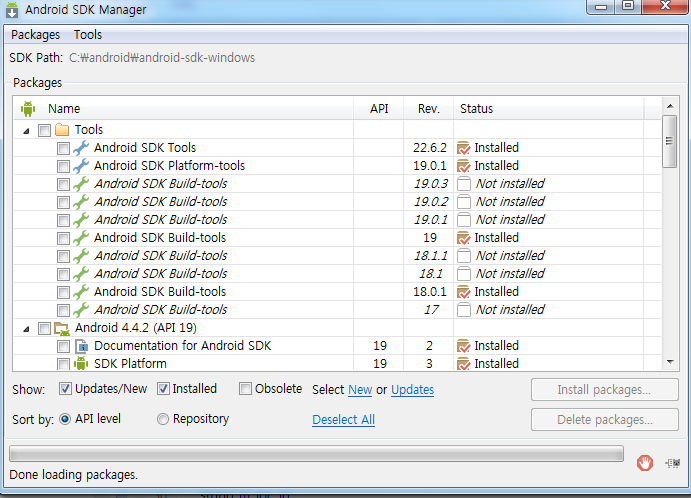Screen dimensions: 691x498
Task: Click Installed status icon for Documentation row
Action: [x=464, y=346]
